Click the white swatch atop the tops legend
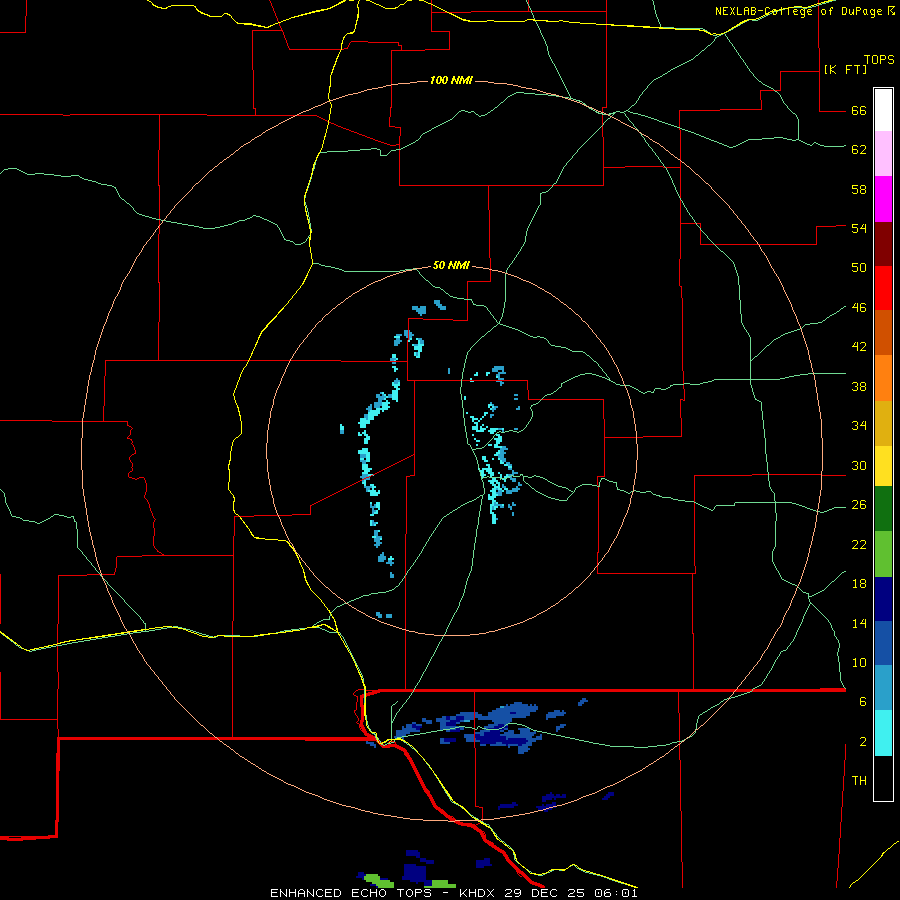The height and width of the screenshot is (900, 900). tap(883, 110)
